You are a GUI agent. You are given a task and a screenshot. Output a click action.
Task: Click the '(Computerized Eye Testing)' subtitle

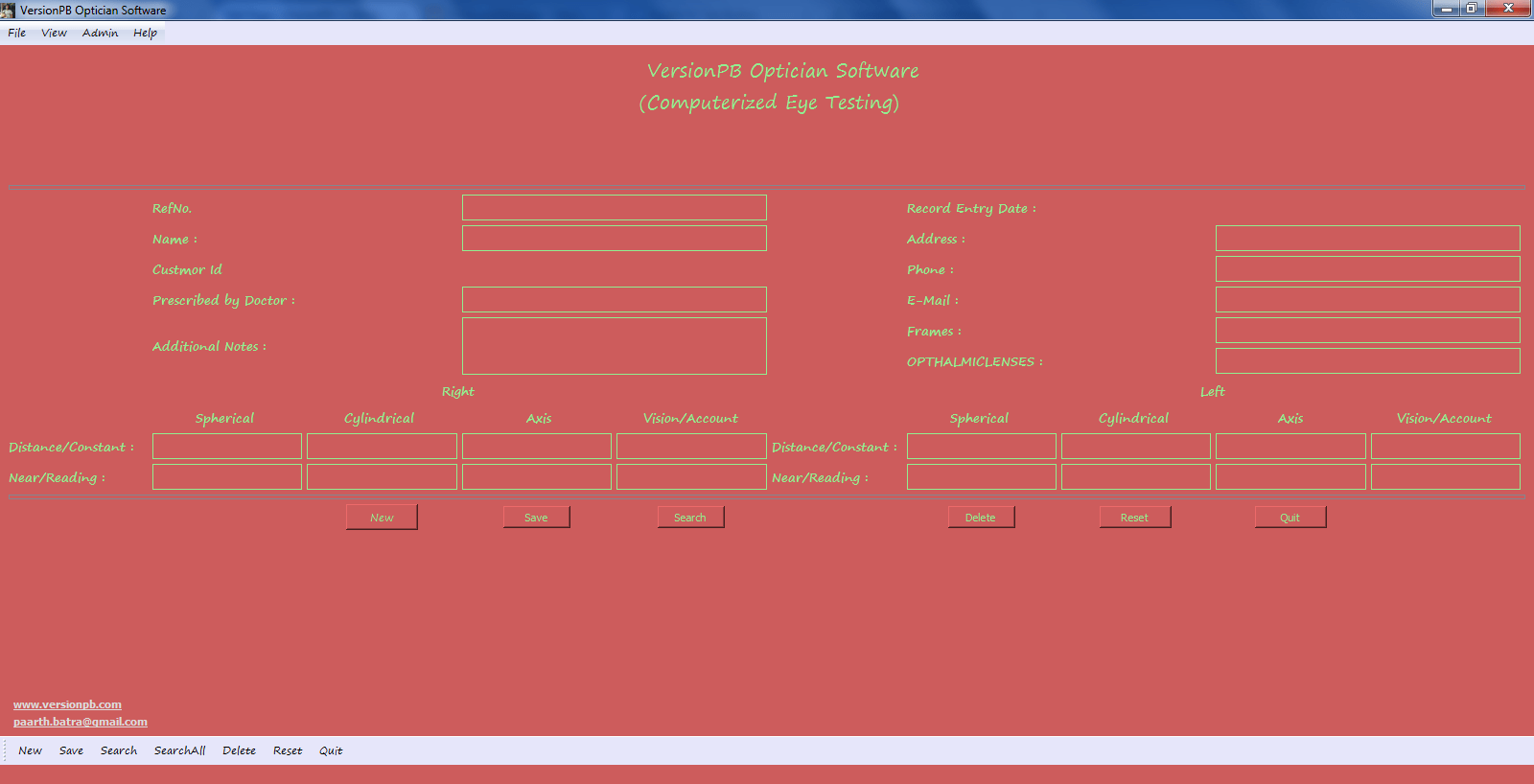coord(769,103)
